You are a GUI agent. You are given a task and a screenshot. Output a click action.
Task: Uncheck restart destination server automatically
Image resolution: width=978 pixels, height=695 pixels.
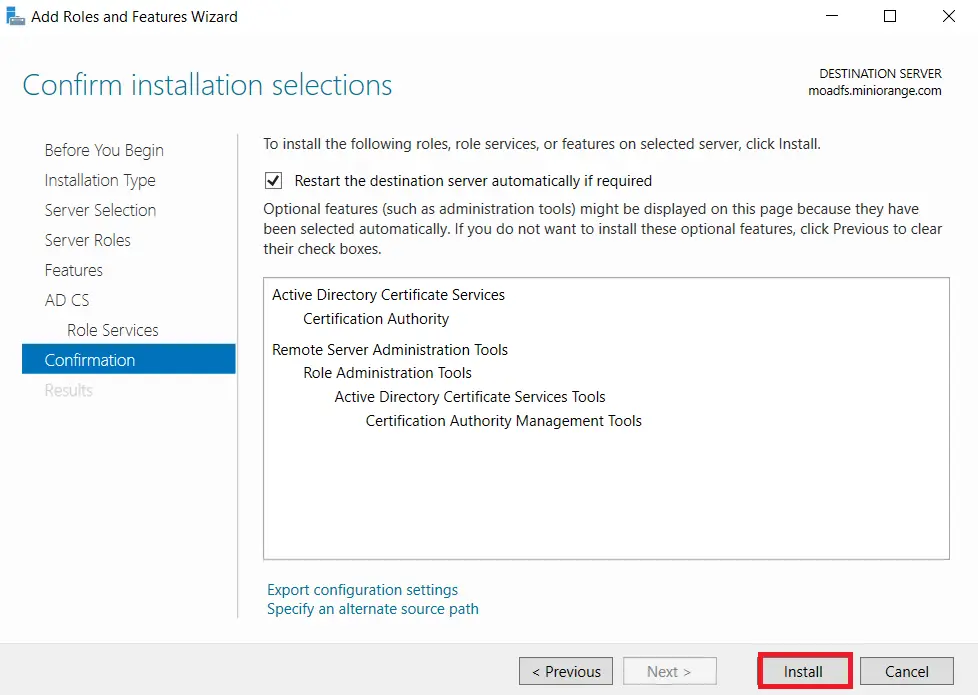[273, 181]
